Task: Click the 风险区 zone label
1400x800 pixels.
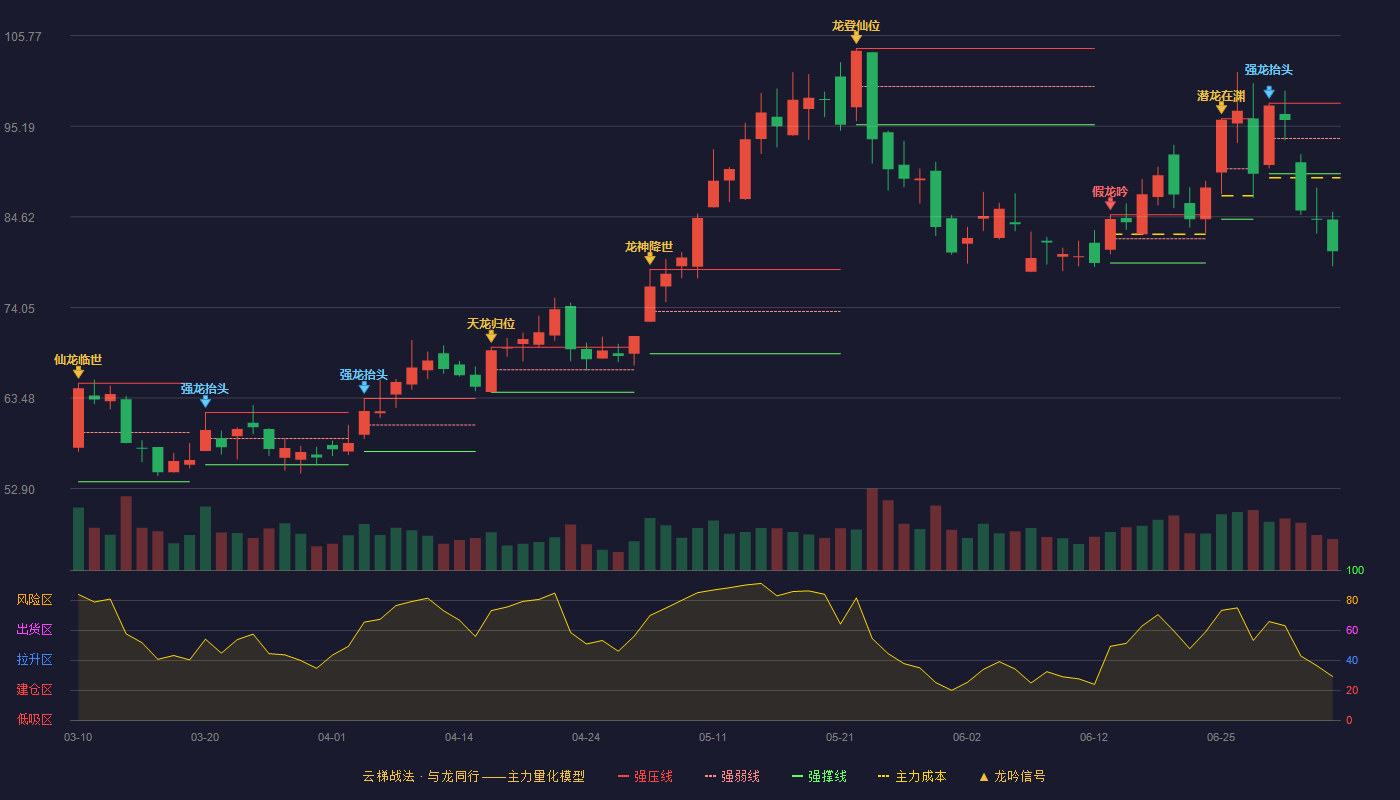Action: click(x=34, y=600)
